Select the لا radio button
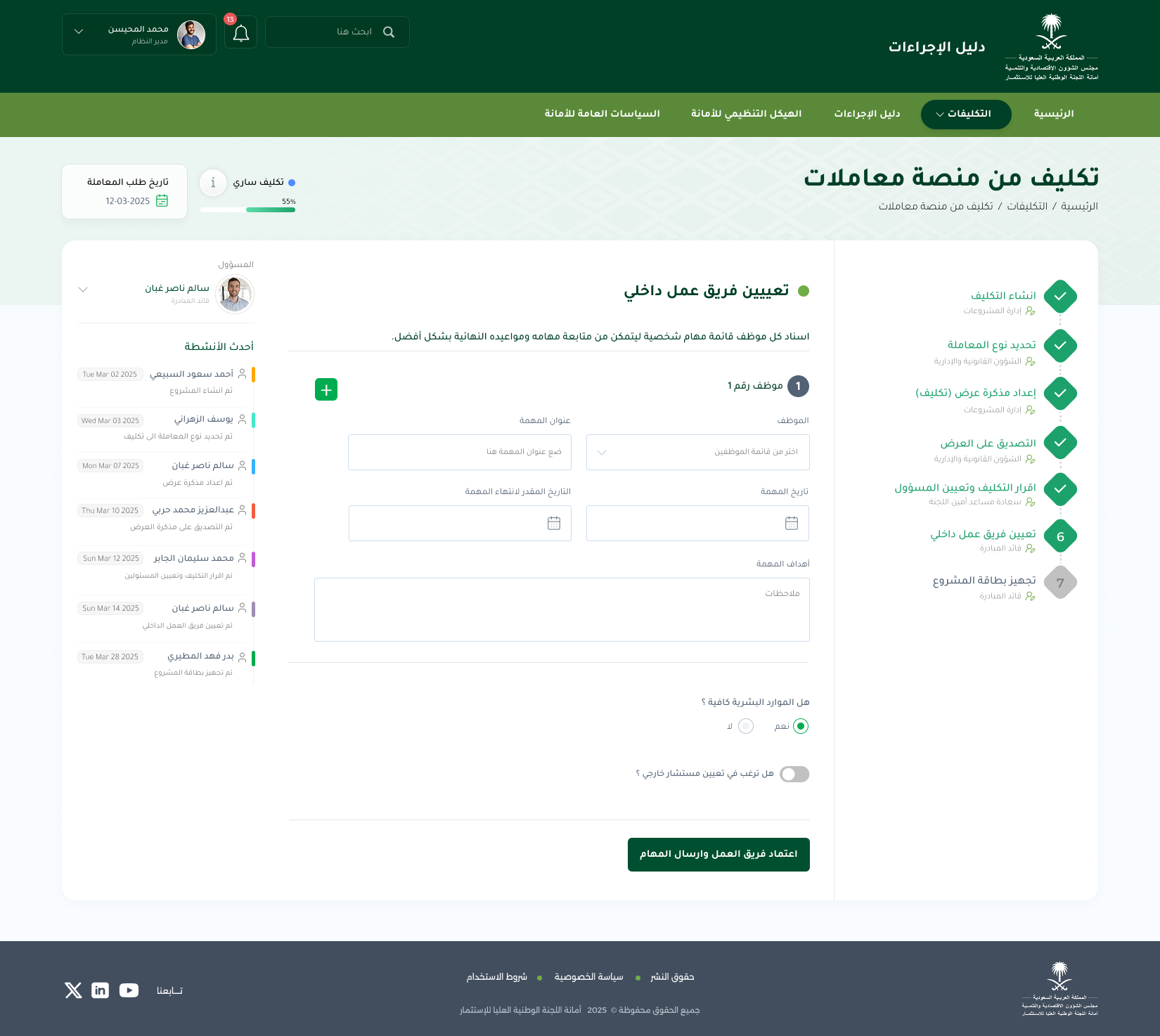1160x1036 pixels. (746, 726)
